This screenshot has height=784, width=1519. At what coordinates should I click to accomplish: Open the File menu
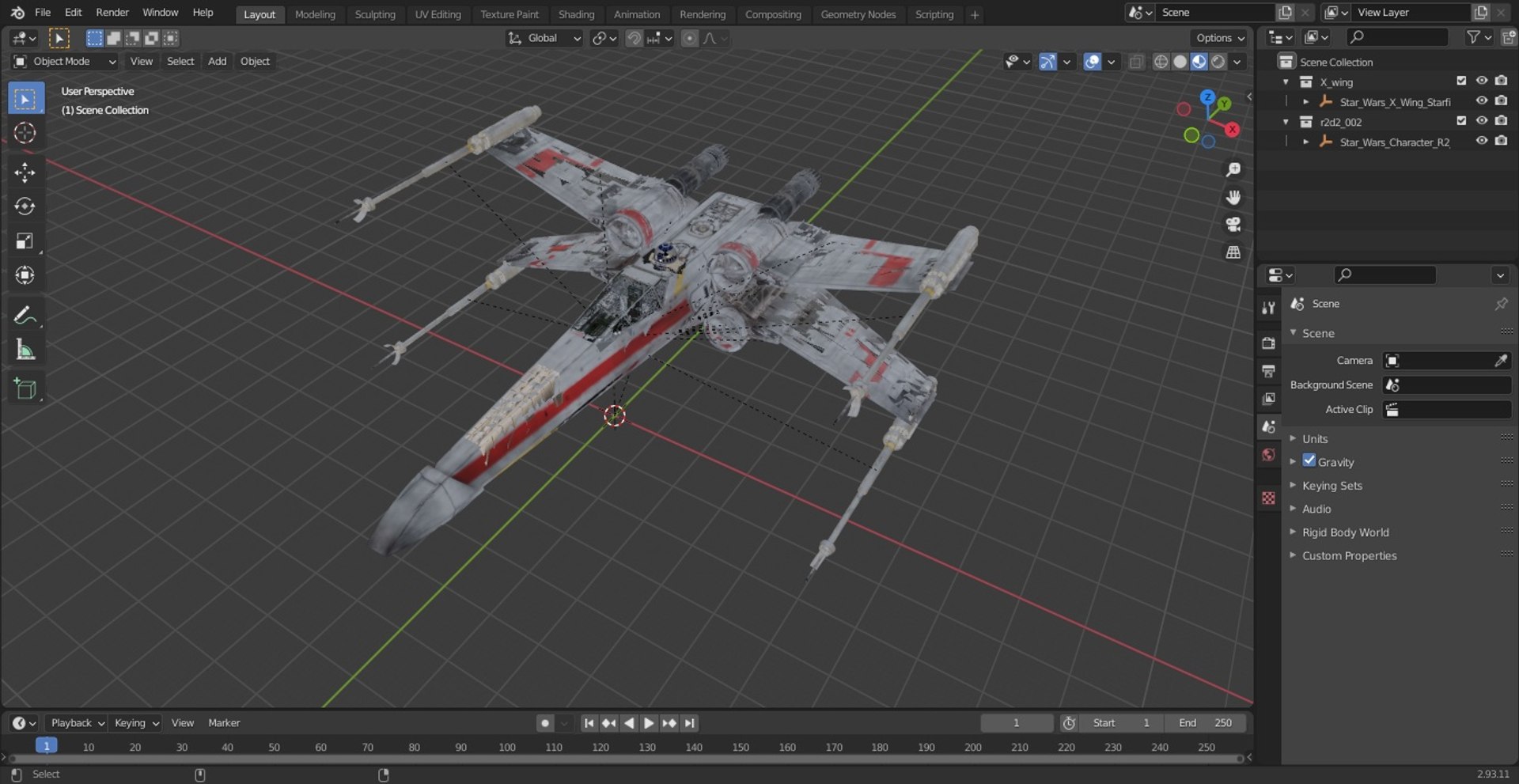point(43,13)
